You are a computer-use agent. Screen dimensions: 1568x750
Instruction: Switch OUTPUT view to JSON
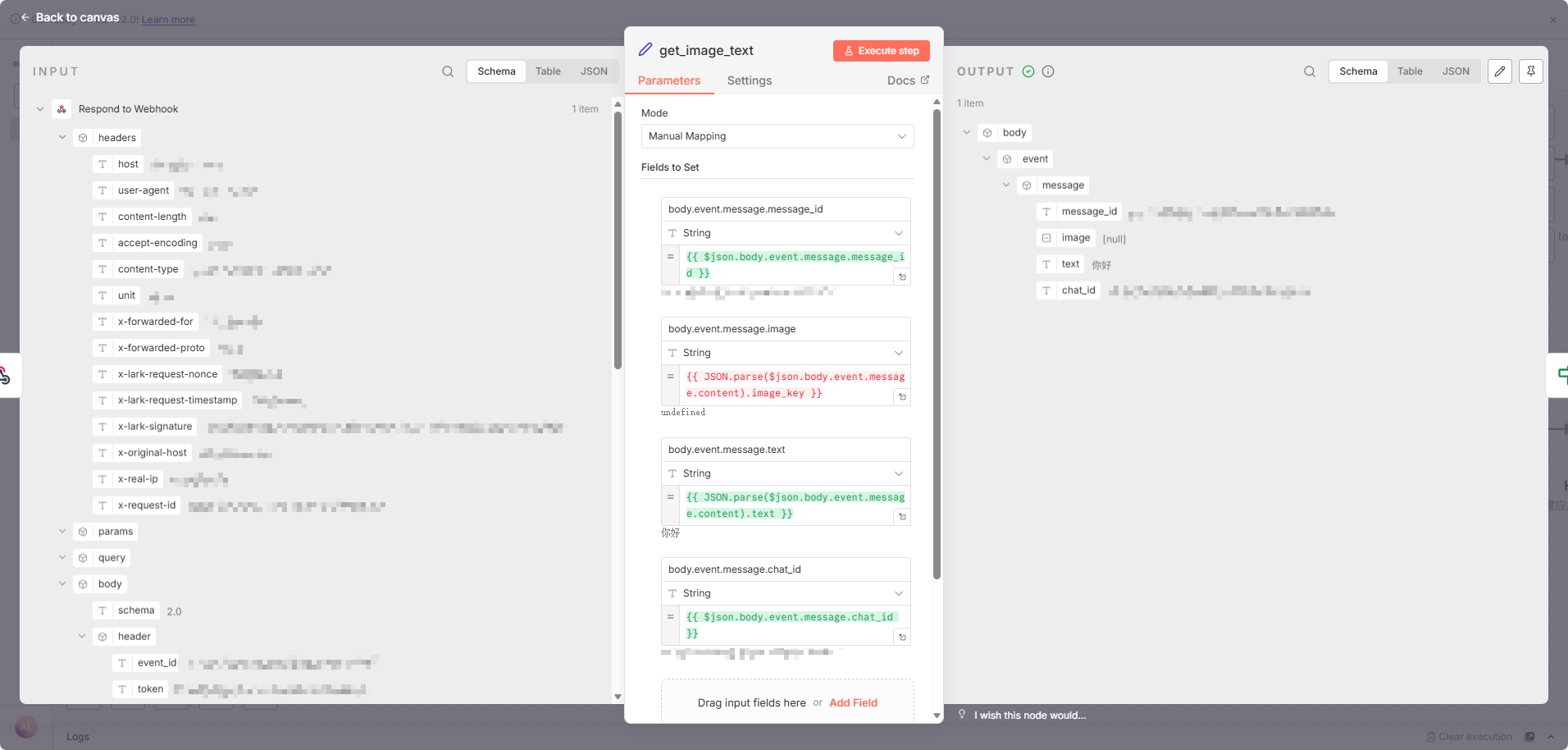tap(1456, 71)
